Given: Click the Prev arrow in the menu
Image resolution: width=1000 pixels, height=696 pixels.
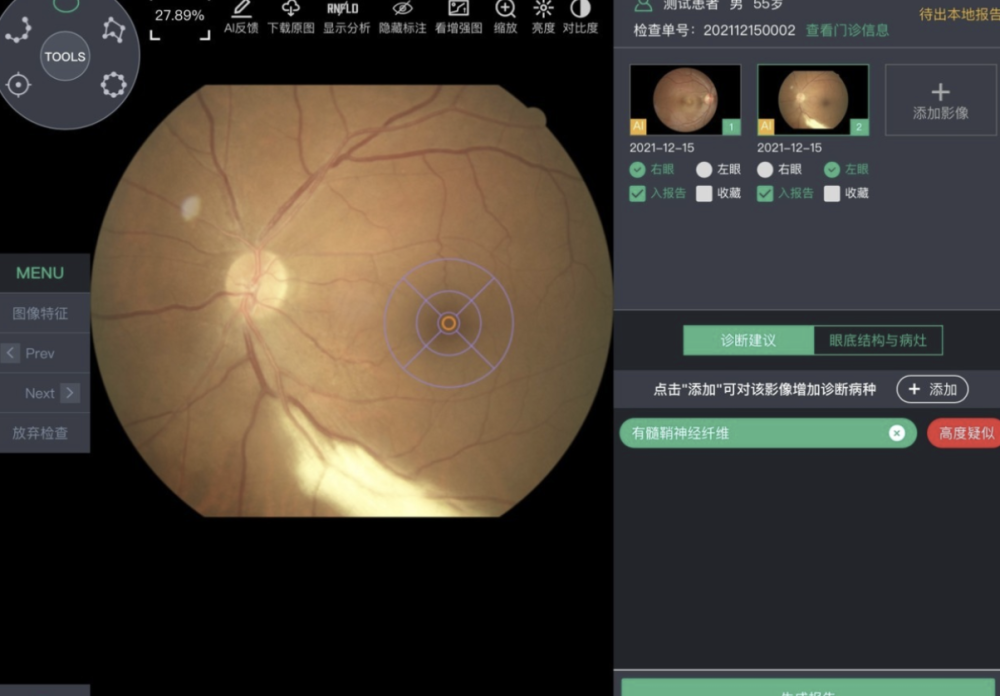Looking at the screenshot, I should [11, 353].
